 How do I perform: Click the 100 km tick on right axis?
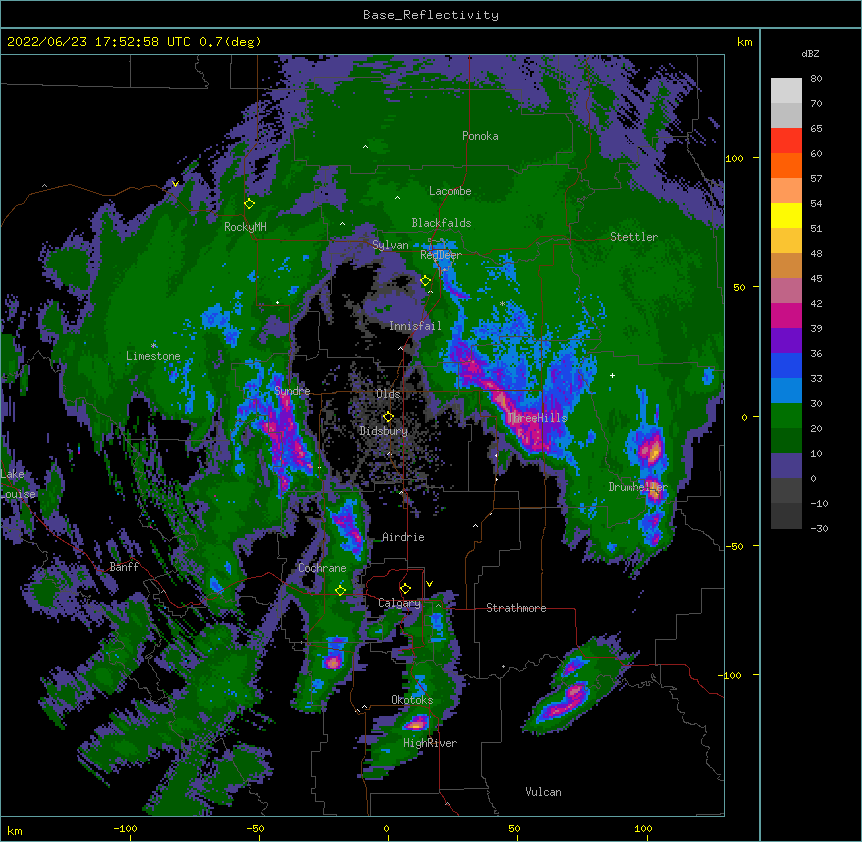[734, 159]
